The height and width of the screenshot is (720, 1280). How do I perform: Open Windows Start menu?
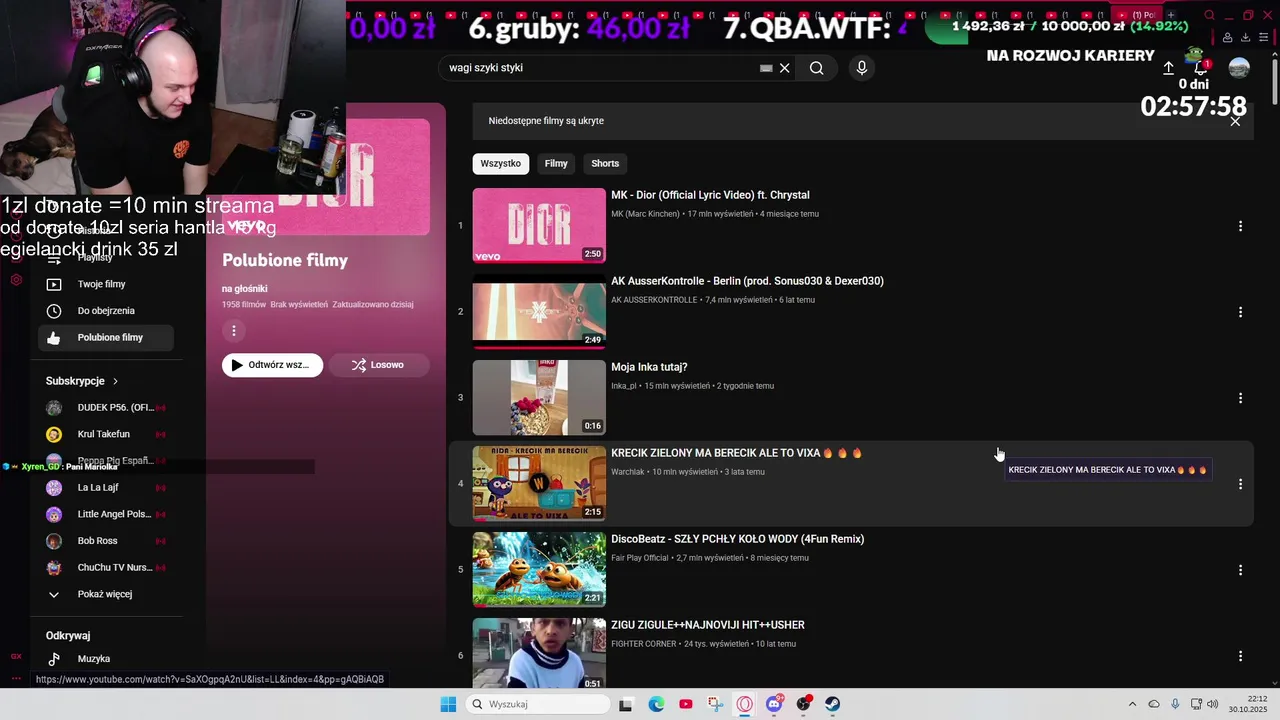click(x=448, y=704)
